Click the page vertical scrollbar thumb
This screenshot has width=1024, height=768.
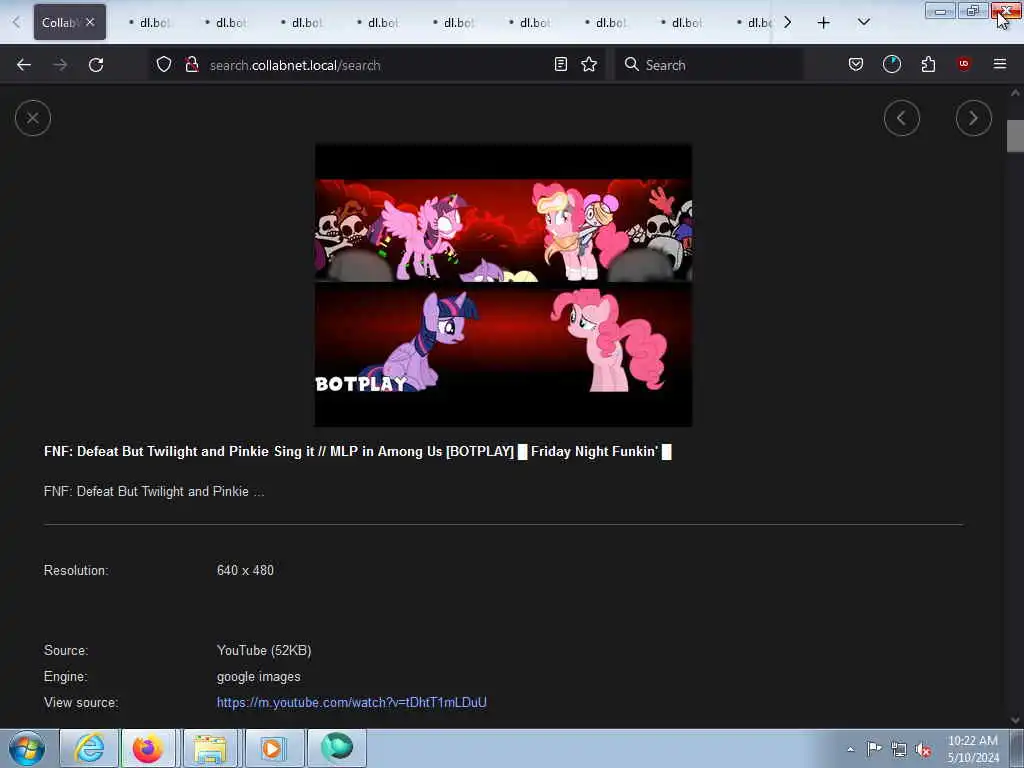[x=1015, y=136]
